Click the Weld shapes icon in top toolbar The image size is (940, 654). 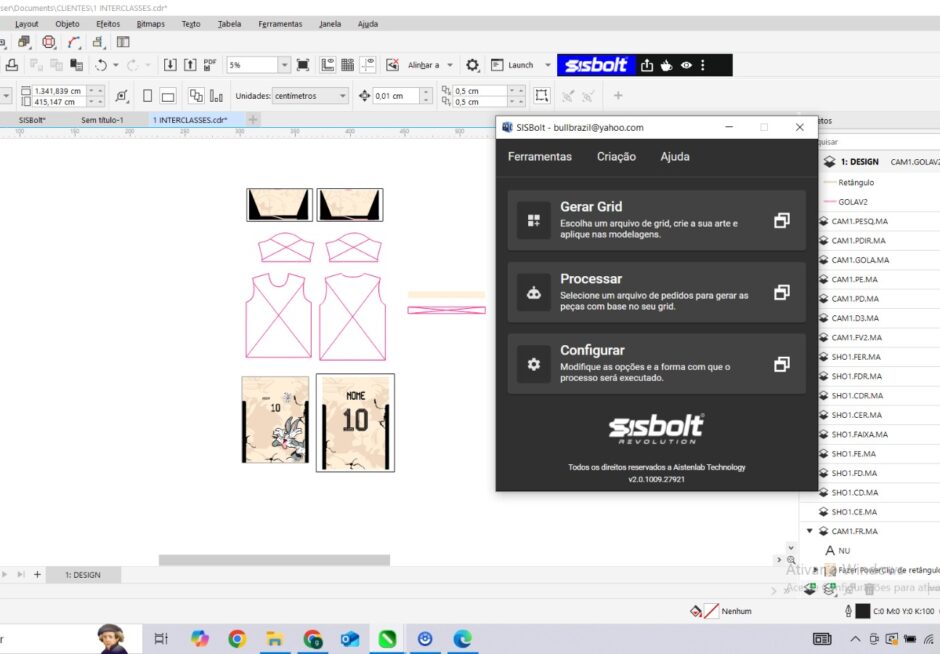(x=24, y=42)
